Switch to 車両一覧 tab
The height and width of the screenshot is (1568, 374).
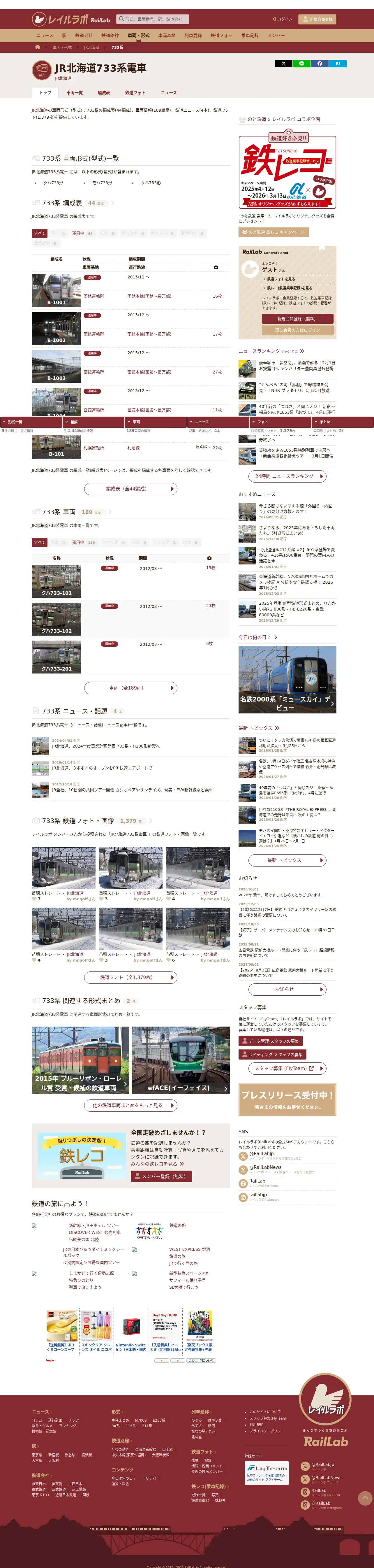point(74,92)
